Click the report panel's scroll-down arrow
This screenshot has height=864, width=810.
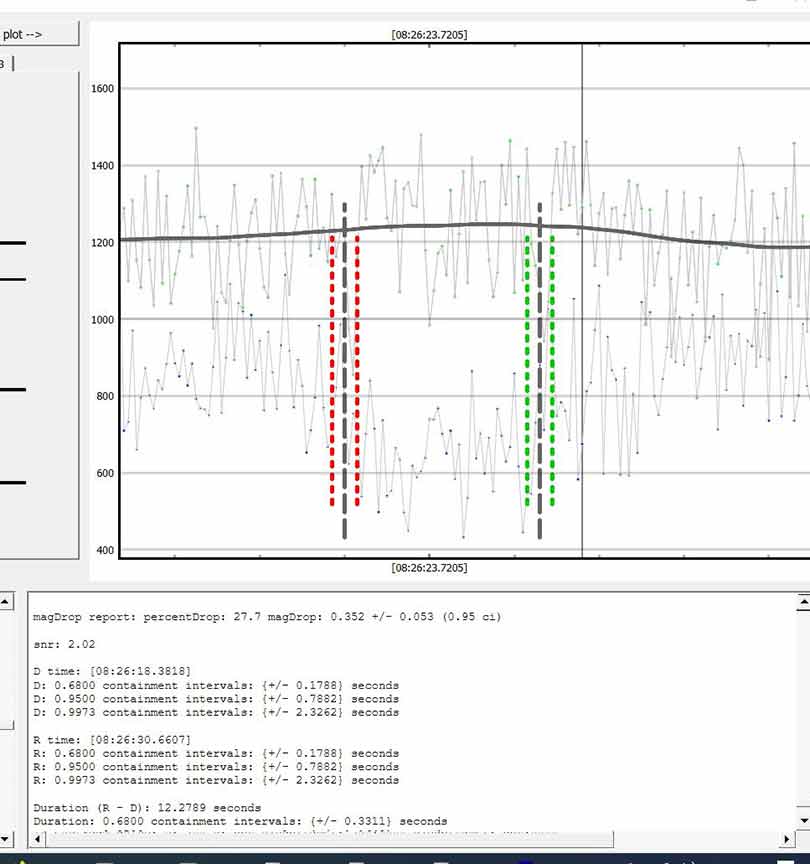tap(803, 821)
